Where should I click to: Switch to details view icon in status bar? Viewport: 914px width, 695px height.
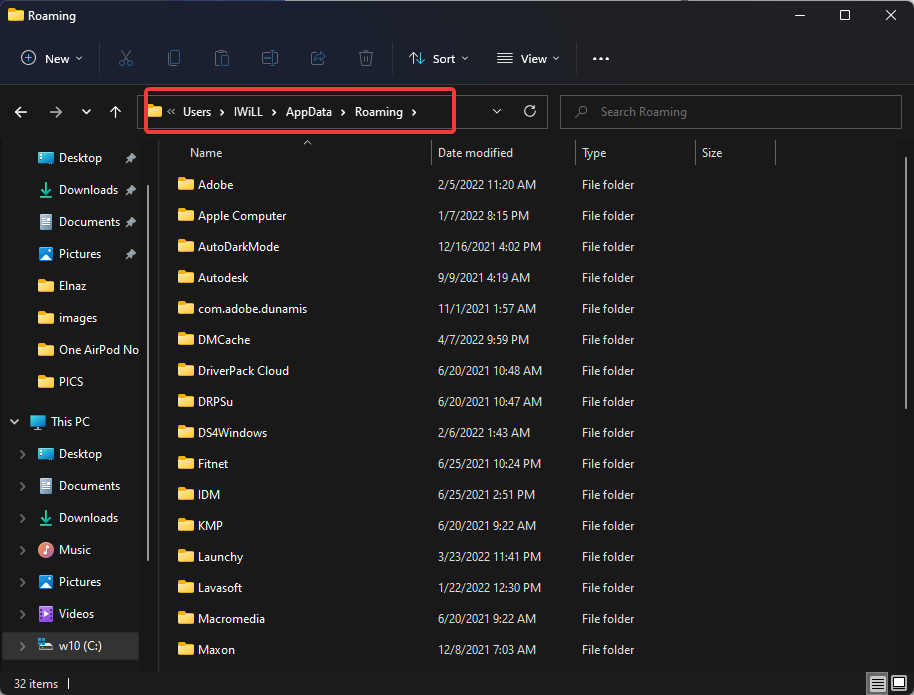[x=877, y=683]
